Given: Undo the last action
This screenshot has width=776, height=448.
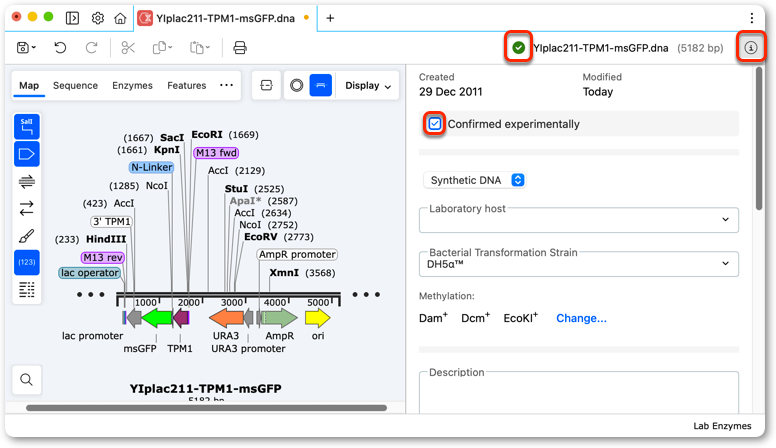Looking at the screenshot, I should (60, 48).
